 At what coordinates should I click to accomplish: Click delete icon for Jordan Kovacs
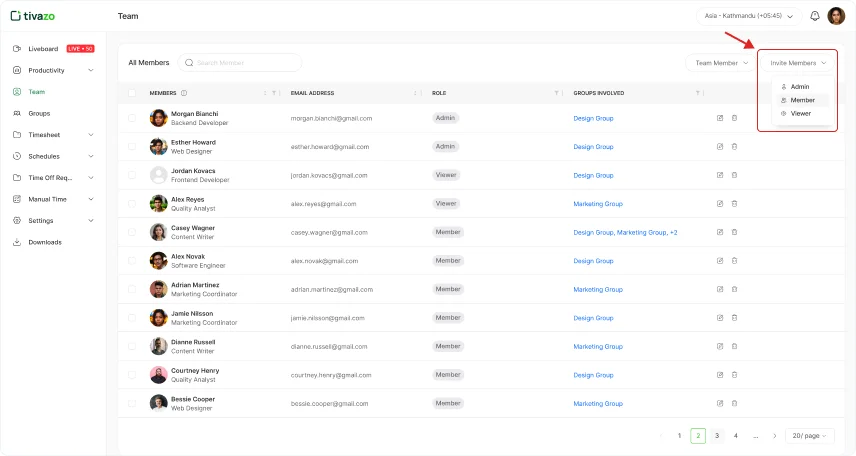(734, 175)
